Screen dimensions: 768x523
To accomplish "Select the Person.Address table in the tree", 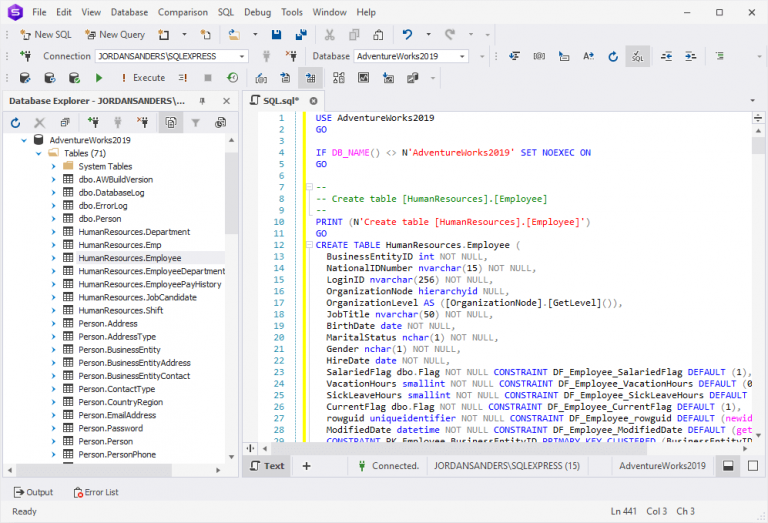I will (108, 323).
